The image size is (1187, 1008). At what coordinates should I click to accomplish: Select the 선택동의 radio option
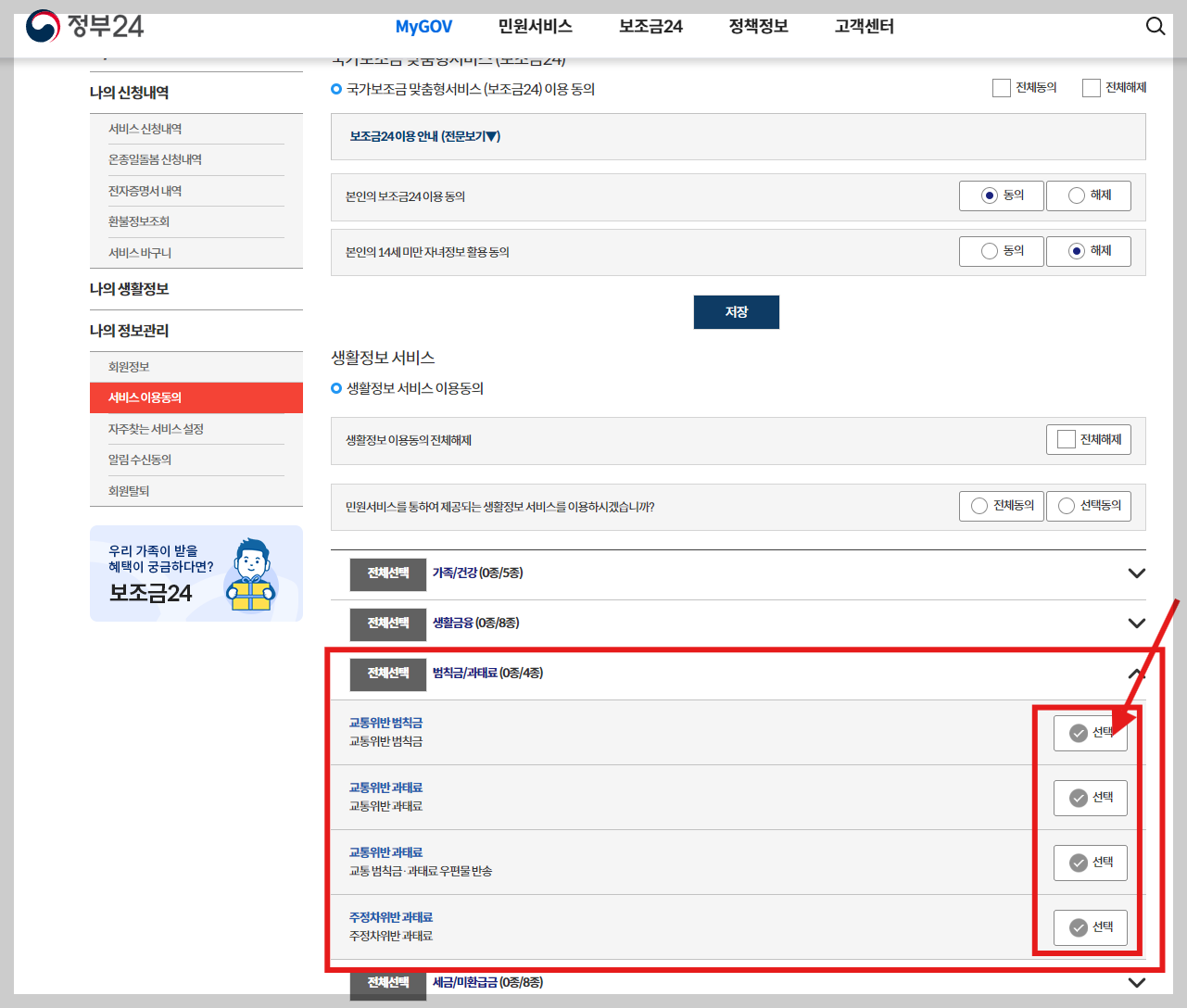tap(1089, 506)
